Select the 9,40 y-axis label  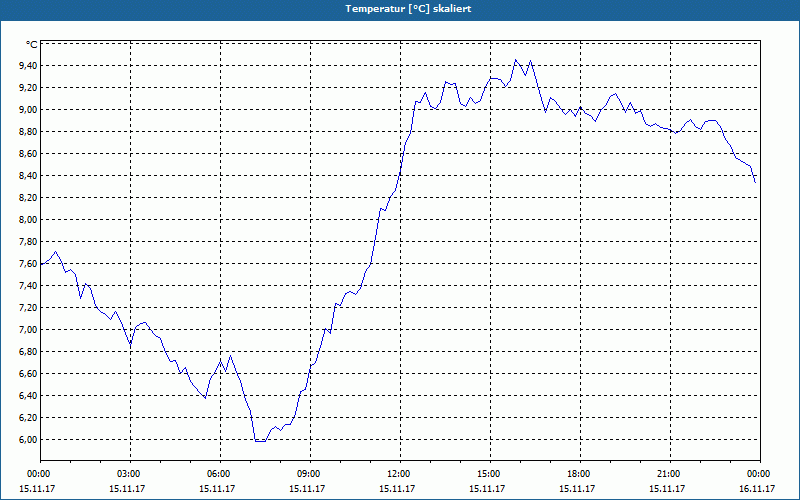point(28,66)
